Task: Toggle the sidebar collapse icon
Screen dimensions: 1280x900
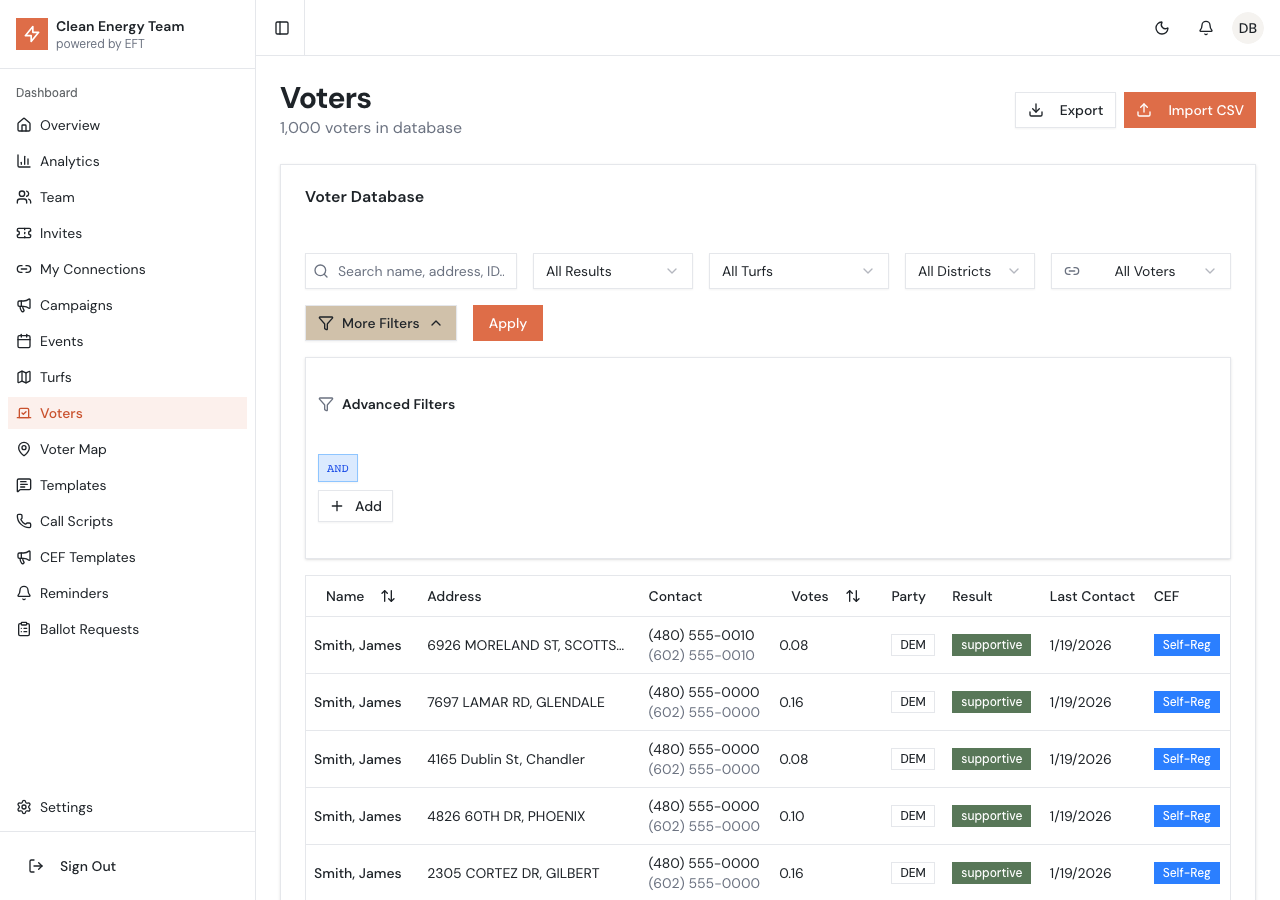Action: point(282,28)
